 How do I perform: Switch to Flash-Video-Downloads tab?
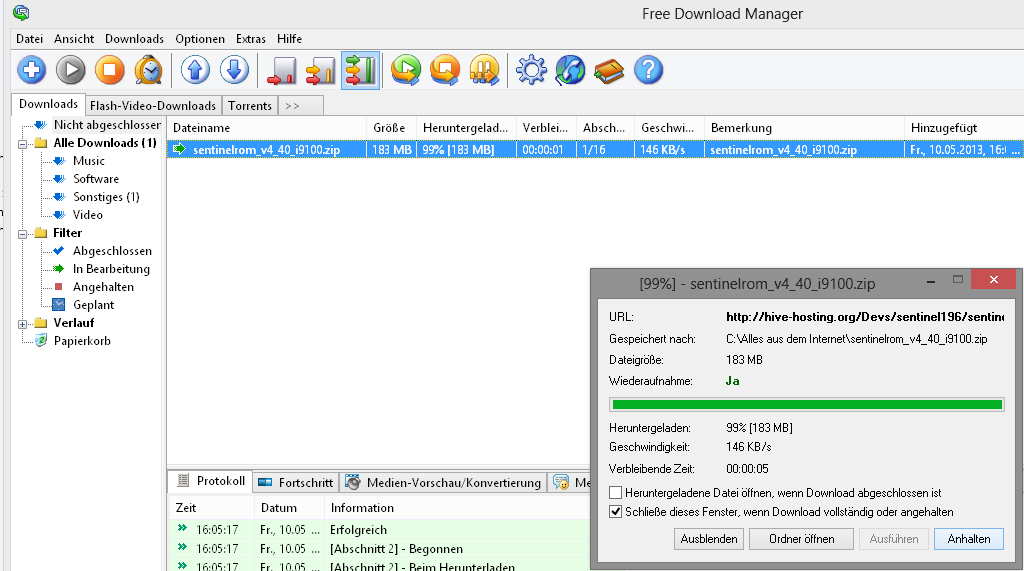(153, 106)
